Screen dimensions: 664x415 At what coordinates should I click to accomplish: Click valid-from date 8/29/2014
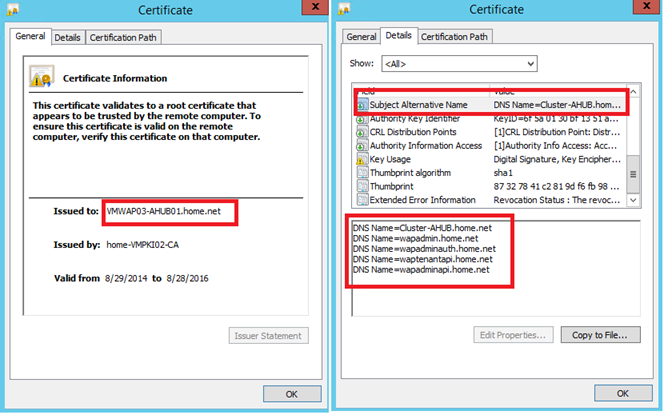tap(126, 278)
